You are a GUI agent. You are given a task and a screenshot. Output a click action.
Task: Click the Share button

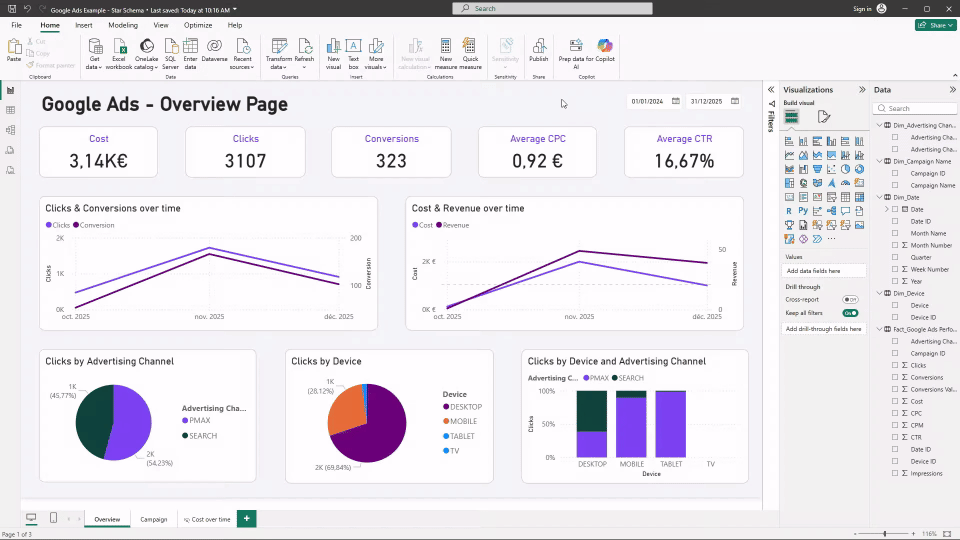(936, 25)
